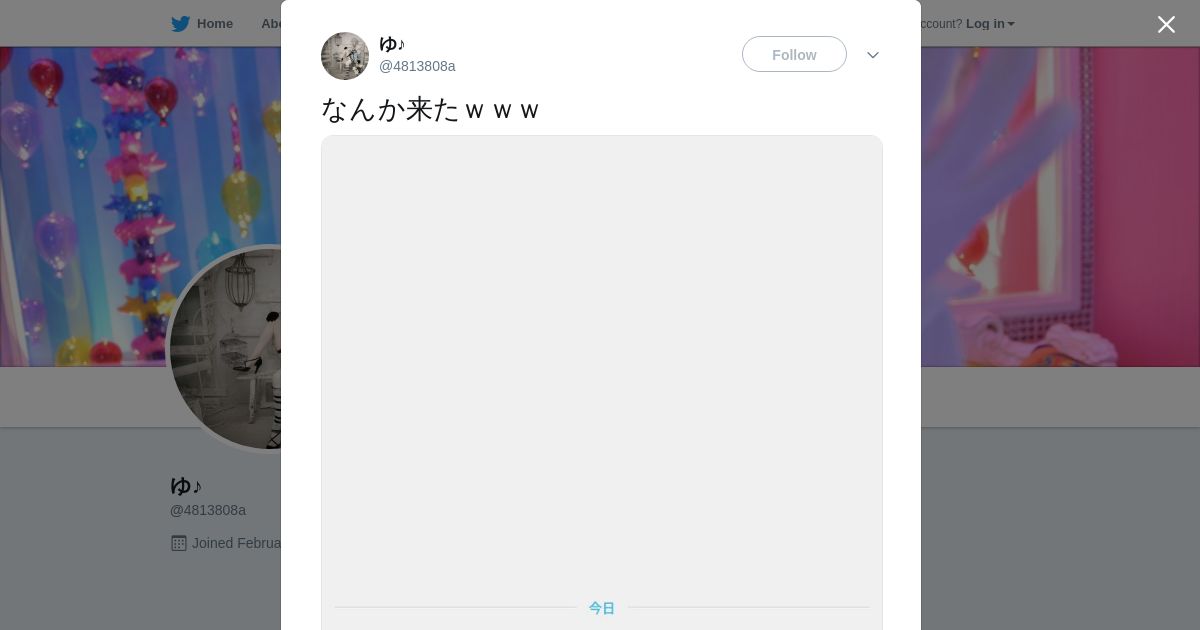Click the 今日 date separator label
The image size is (1200, 630).
[x=602, y=608]
